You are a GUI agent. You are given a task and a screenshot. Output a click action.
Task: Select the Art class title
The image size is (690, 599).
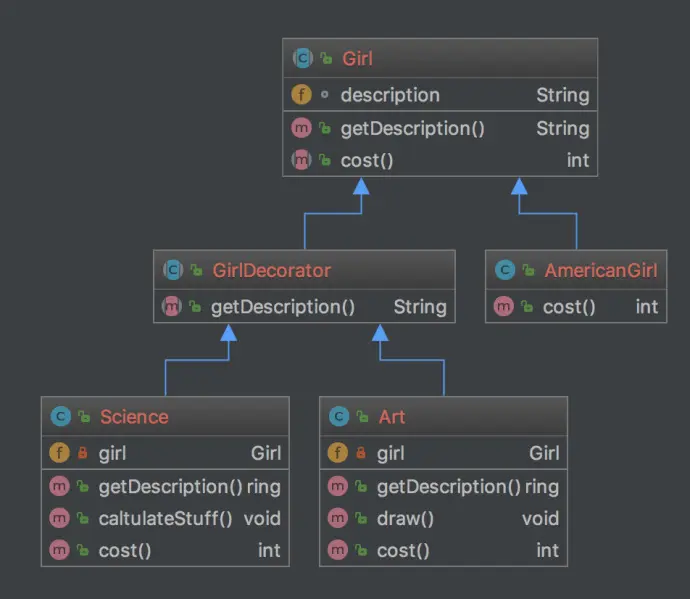(392, 417)
